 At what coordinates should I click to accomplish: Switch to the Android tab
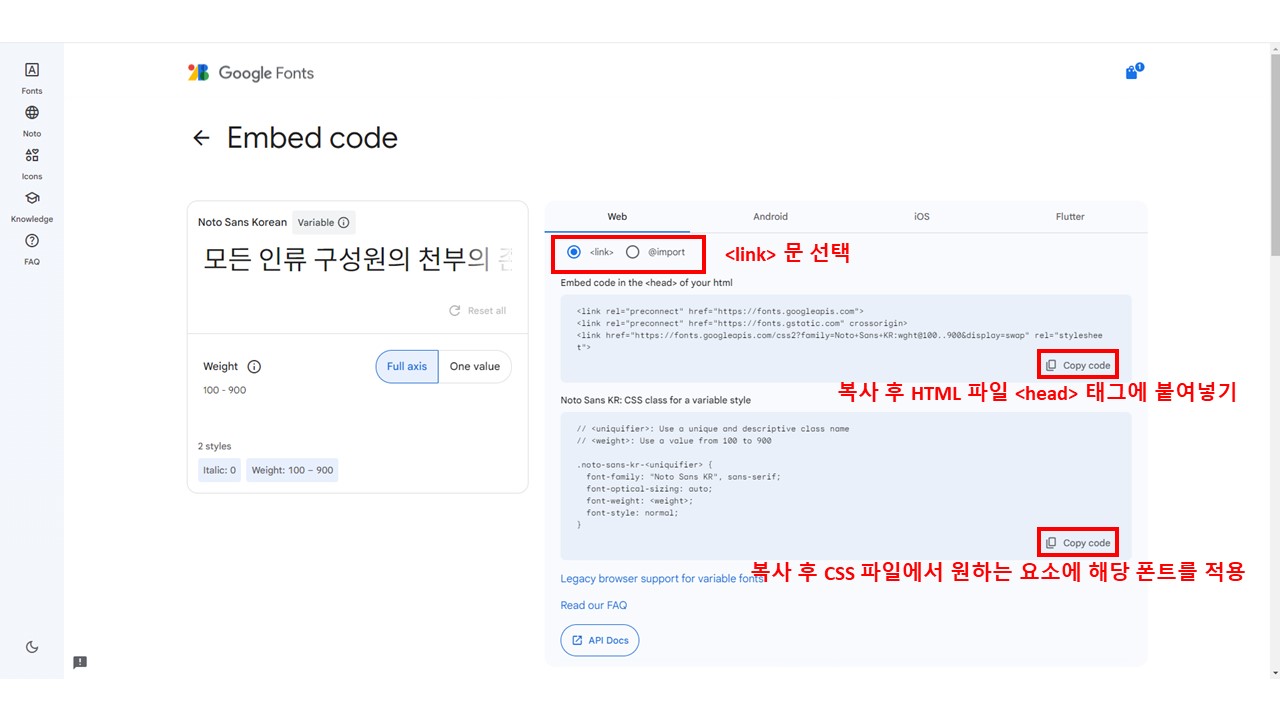coord(770,216)
